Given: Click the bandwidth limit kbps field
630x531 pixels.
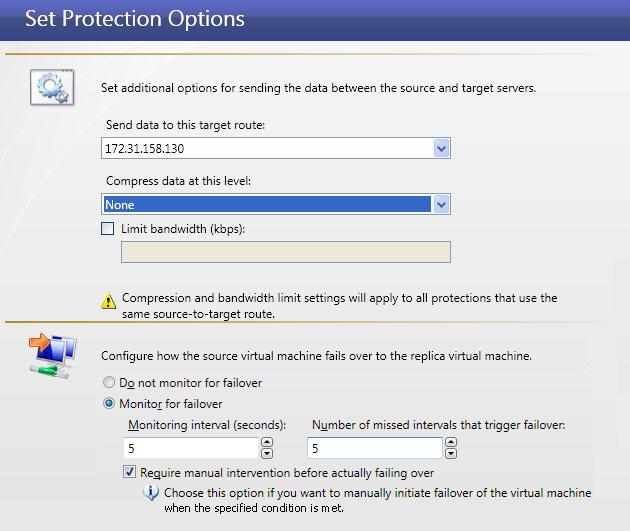Looking at the screenshot, I should pos(285,252).
